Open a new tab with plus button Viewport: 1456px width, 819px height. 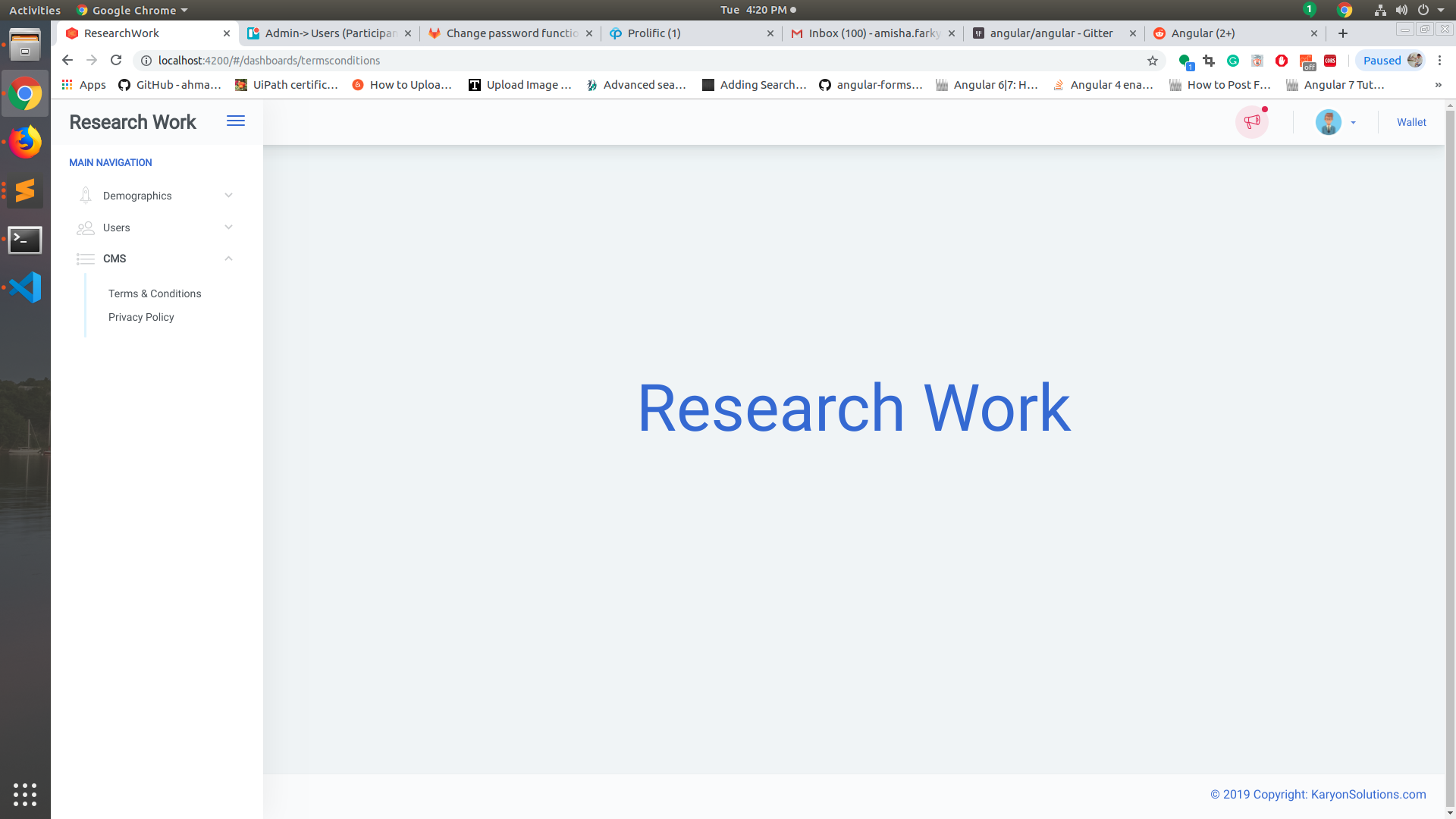[x=1343, y=33]
